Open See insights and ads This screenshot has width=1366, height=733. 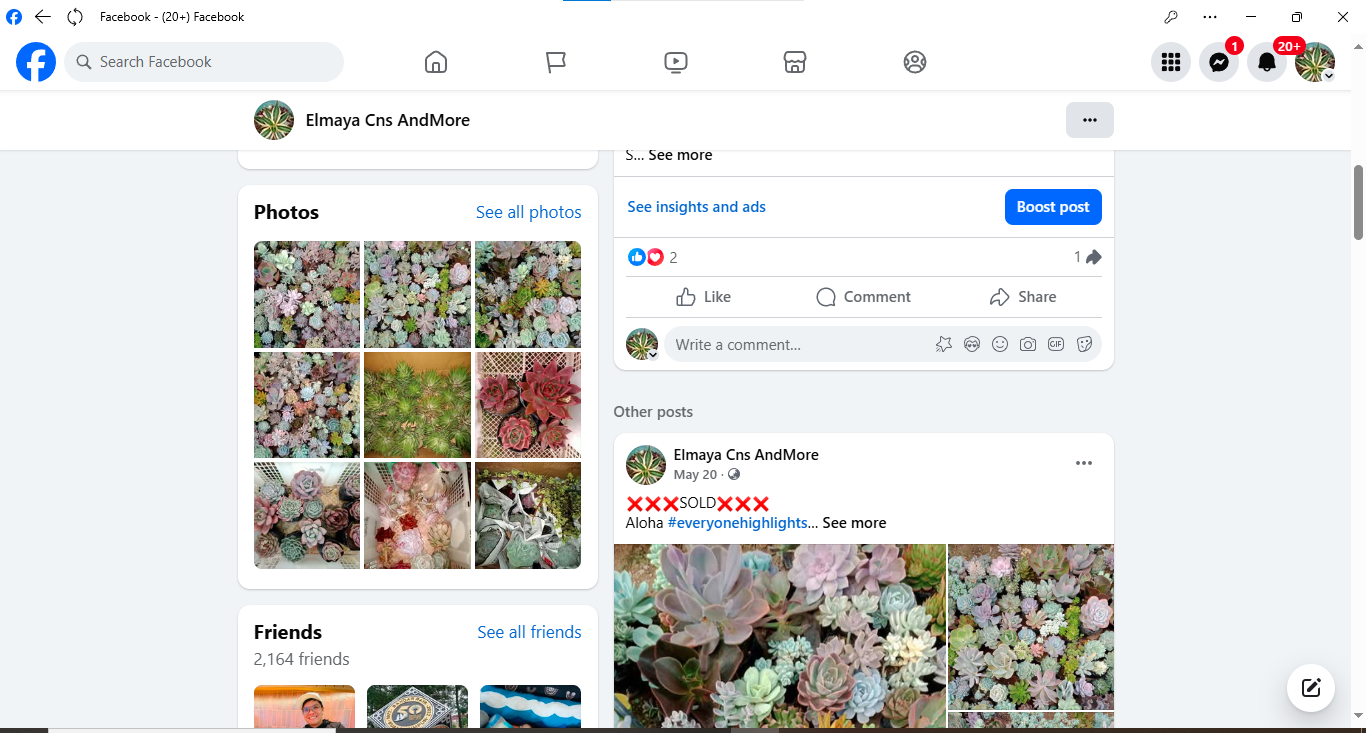(696, 207)
